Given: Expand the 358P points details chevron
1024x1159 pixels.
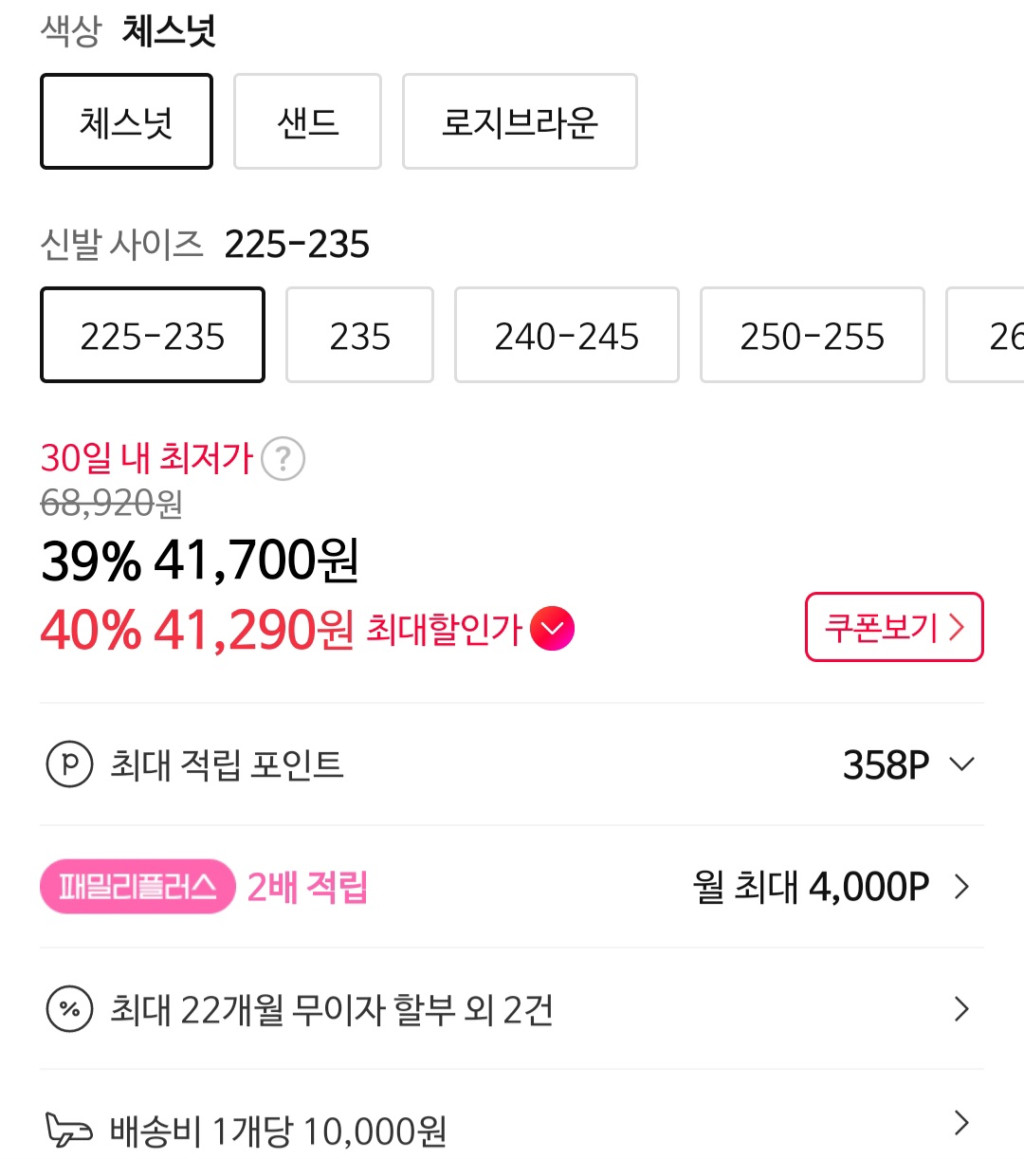Looking at the screenshot, I should coord(961,765).
